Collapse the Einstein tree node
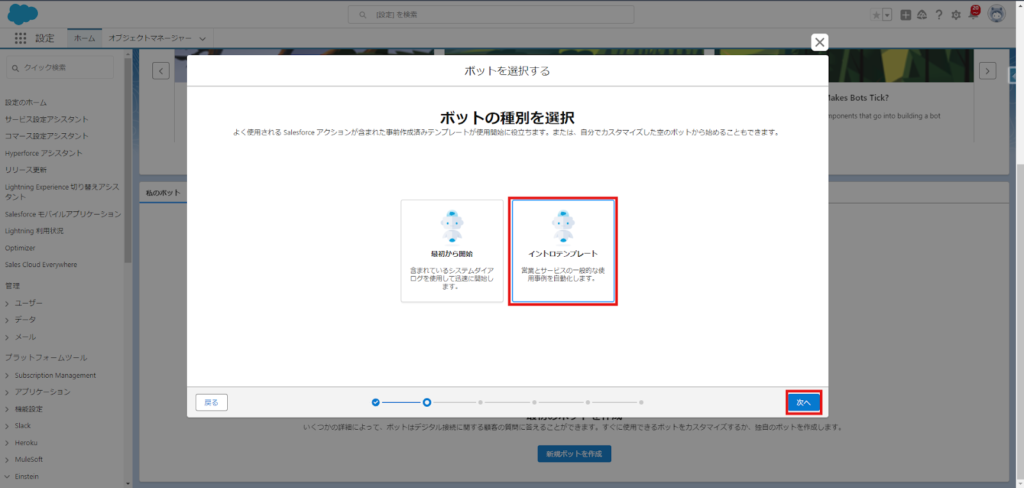The height and width of the screenshot is (488, 1024). (7, 476)
